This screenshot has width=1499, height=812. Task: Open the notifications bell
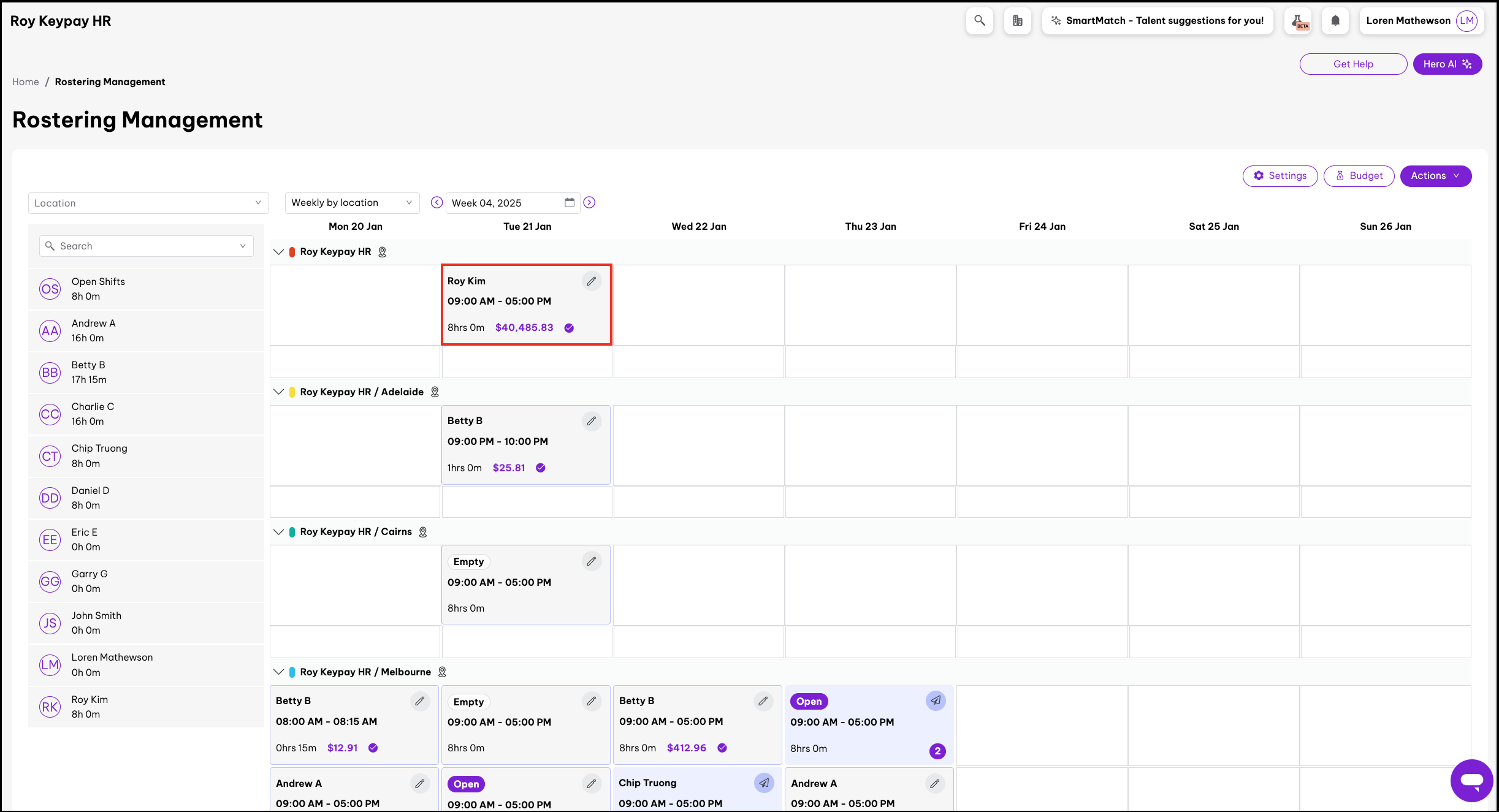[1335, 21]
